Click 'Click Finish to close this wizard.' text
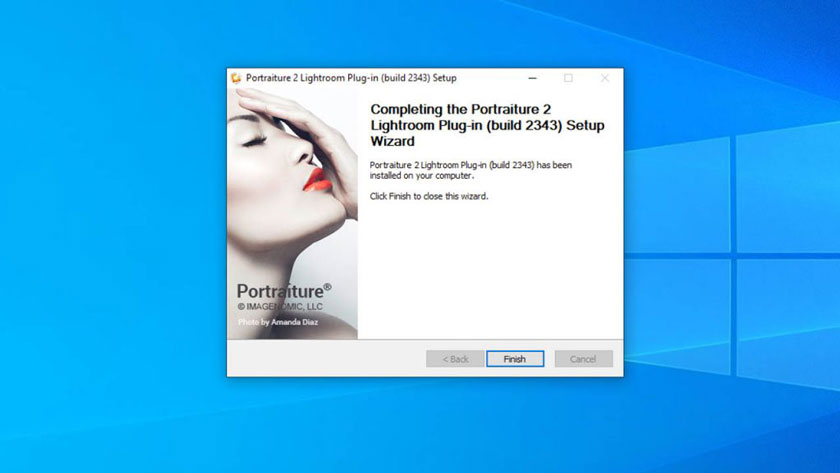This screenshot has width=840, height=473. tap(429, 196)
